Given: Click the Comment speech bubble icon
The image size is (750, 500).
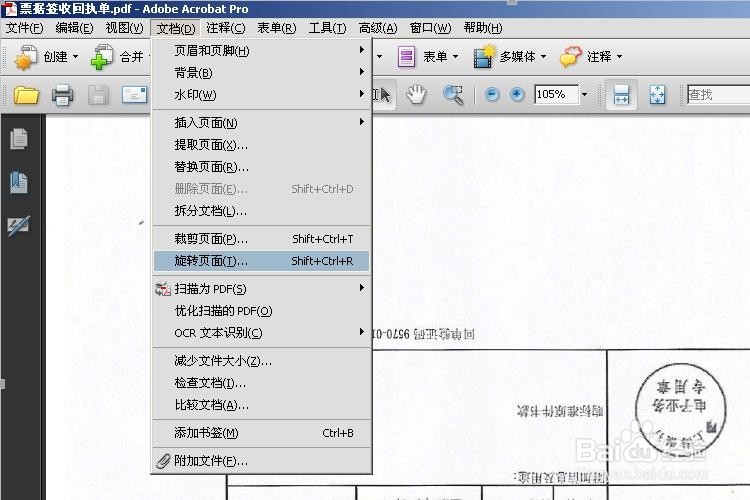Looking at the screenshot, I should coord(571,56).
